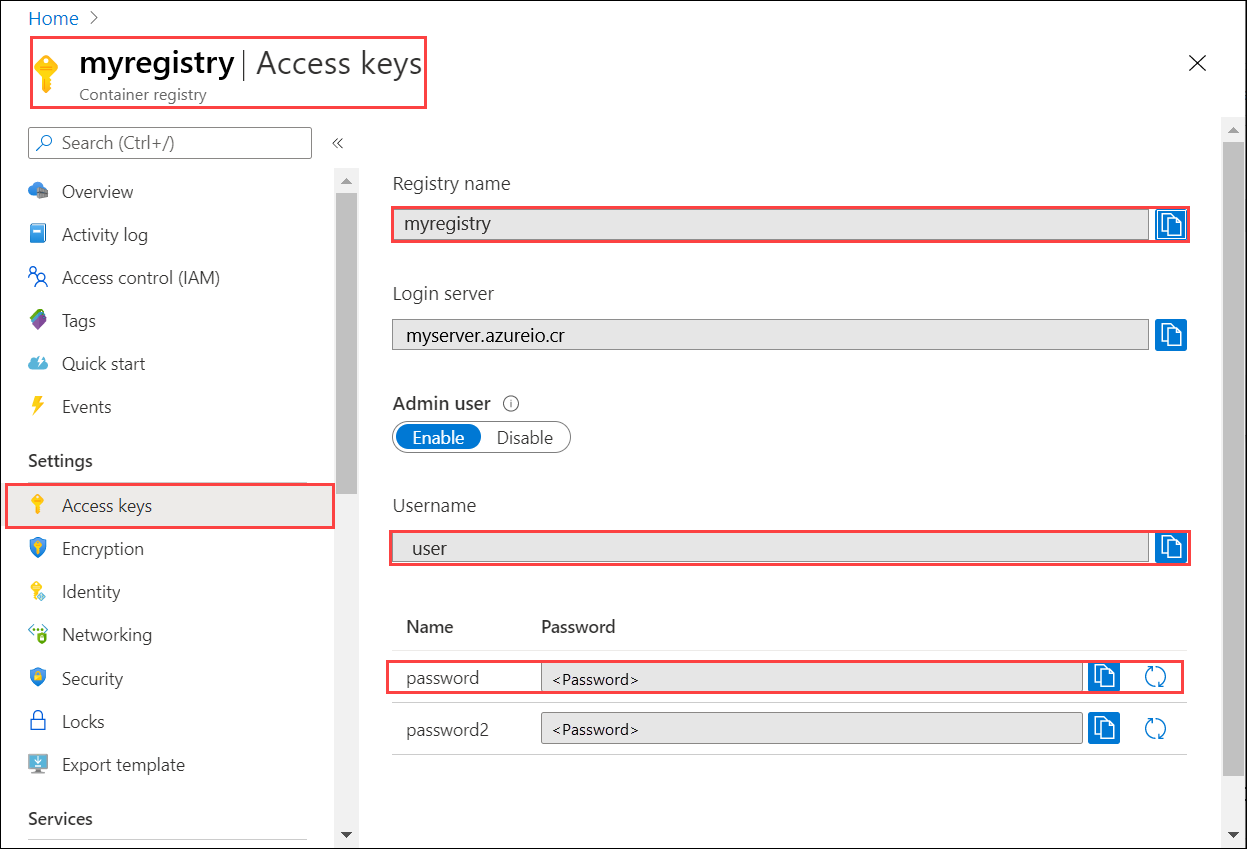Open the Events section

click(84, 406)
